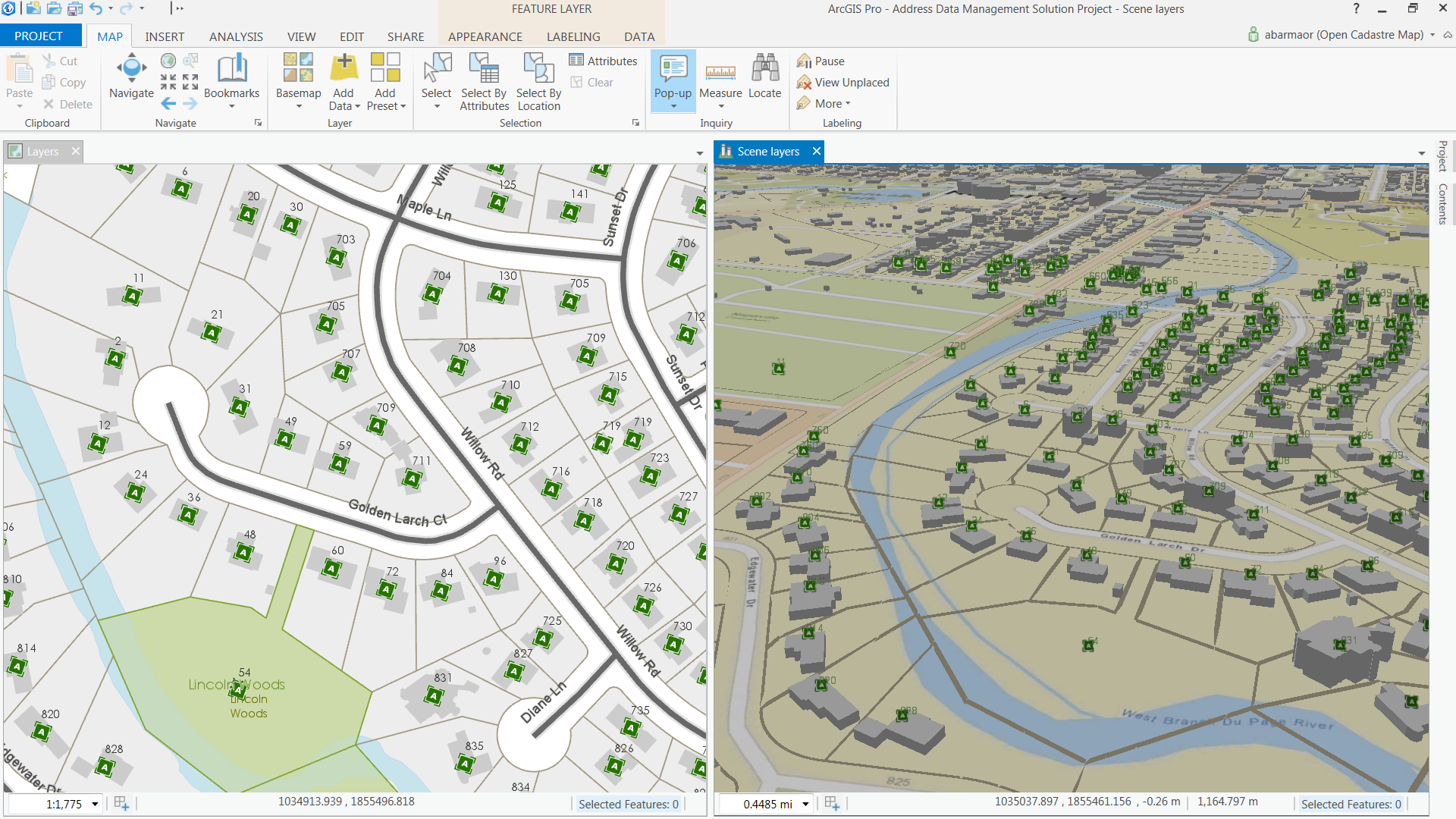The width and height of the screenshot is (1456, 819).
Task: Click the Select By Attributes icon
Action: point(483,68)
